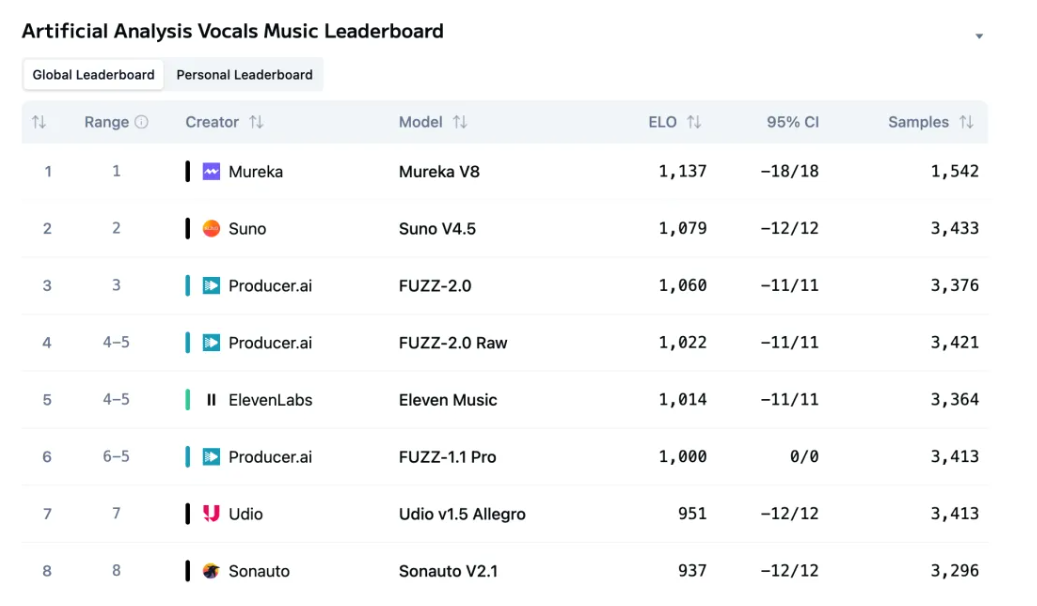This screenshot has height=606, width=1037.
Task: Click the Sonauto logo icon
Action: point(211,571)
